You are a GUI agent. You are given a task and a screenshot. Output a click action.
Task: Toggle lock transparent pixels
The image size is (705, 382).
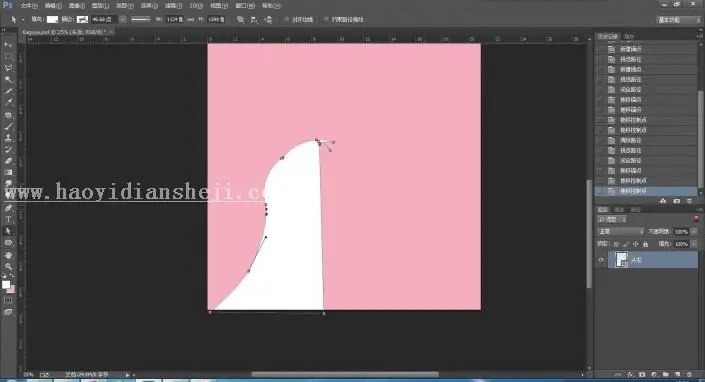[616, 244]
